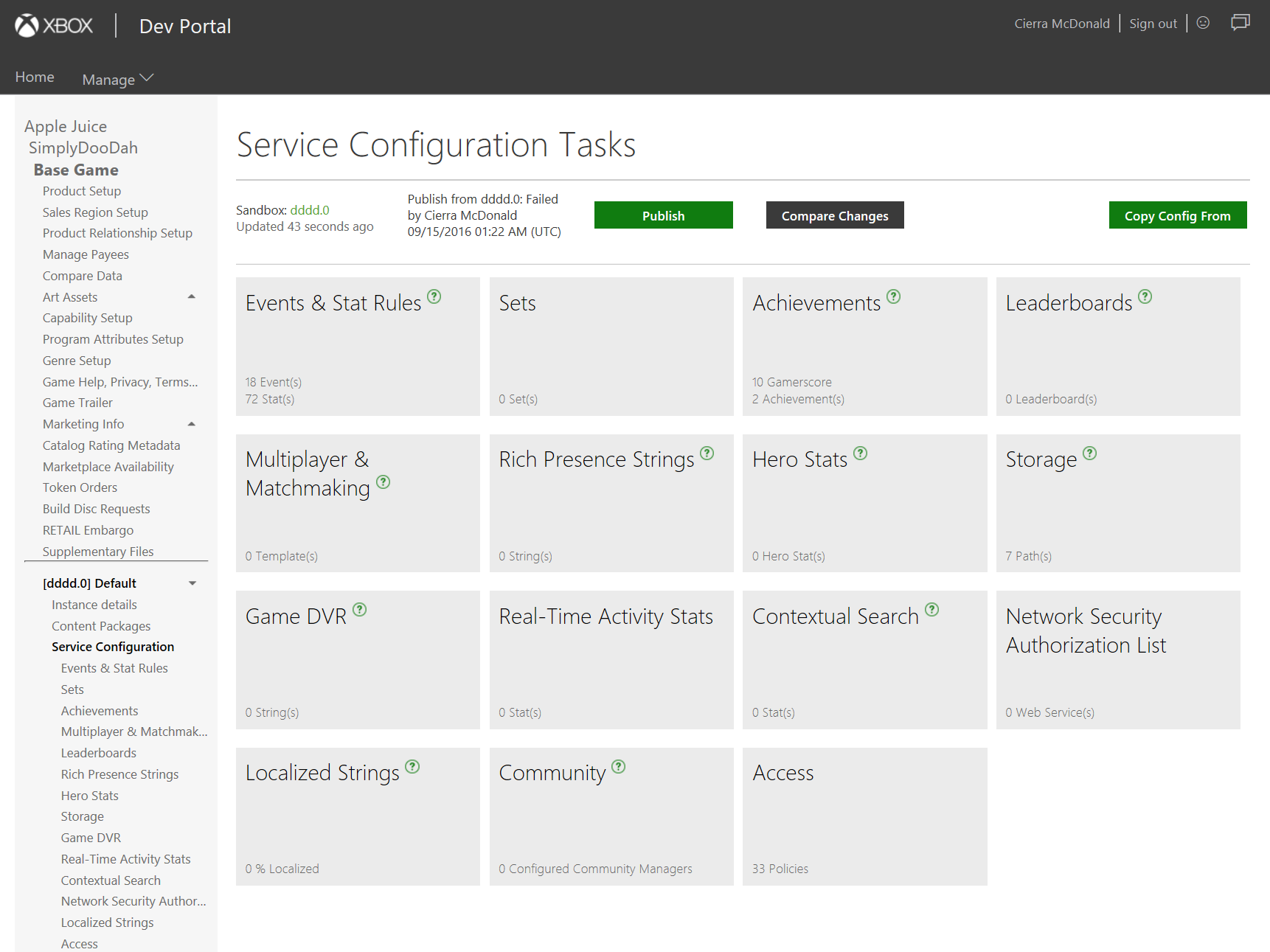Open Capability Setup in sidebar

(88, 318)
